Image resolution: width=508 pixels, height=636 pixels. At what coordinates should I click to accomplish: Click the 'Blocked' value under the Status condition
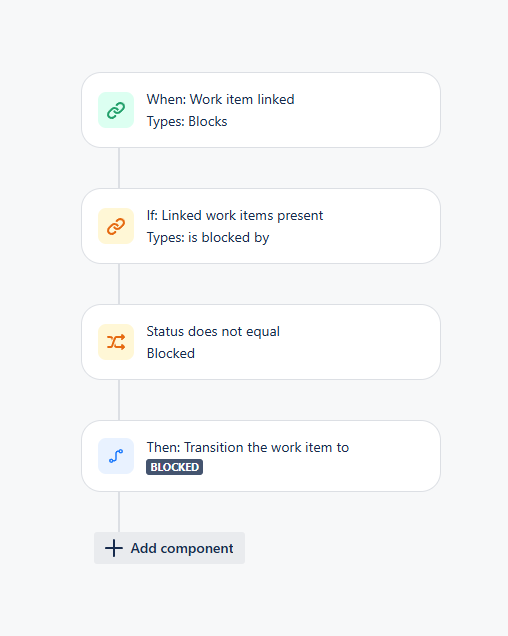click(x=171, y=353)
